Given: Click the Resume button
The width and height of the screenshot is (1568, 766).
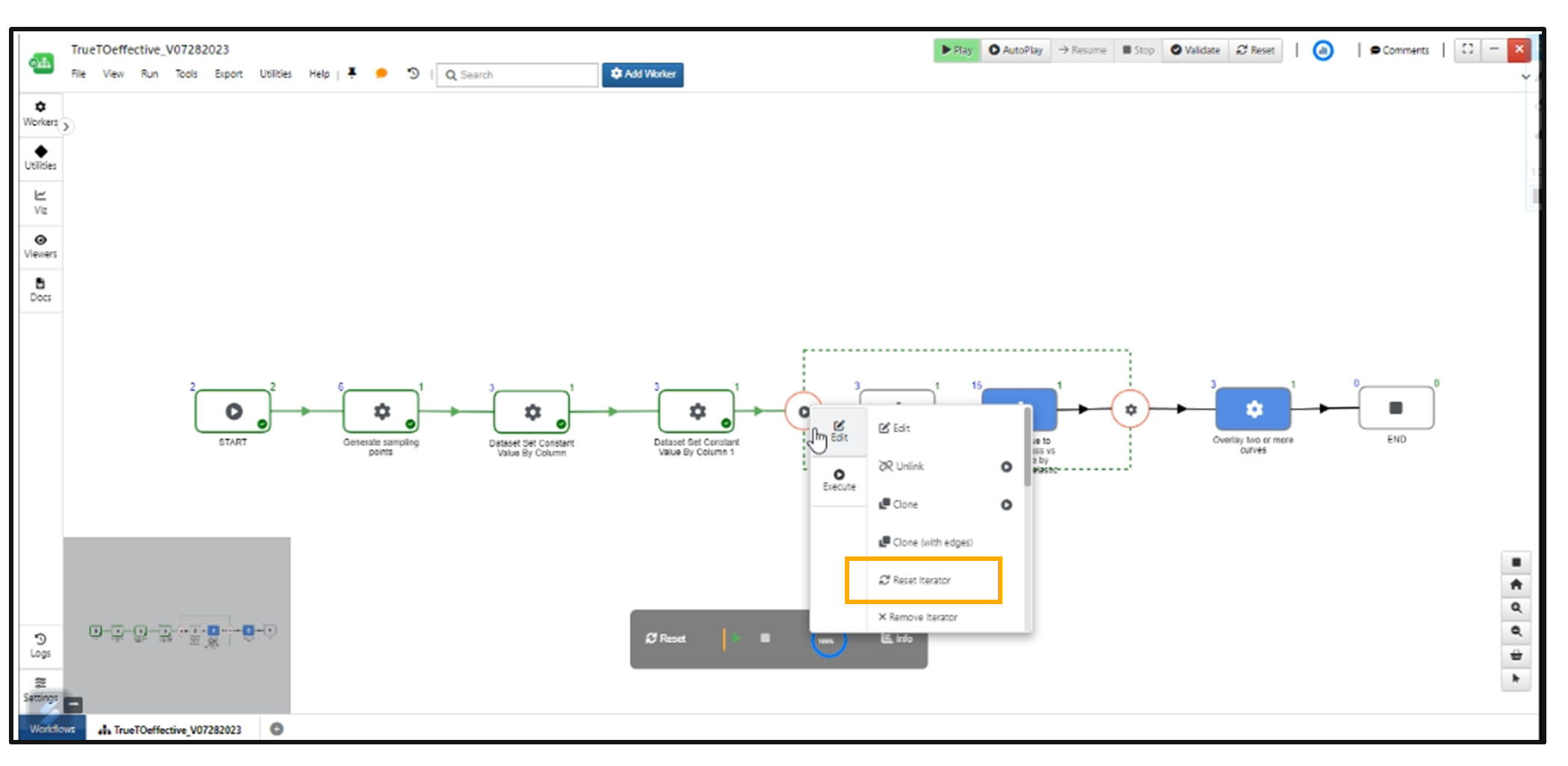Looking at the screenshot, I should pos(1082,50).
